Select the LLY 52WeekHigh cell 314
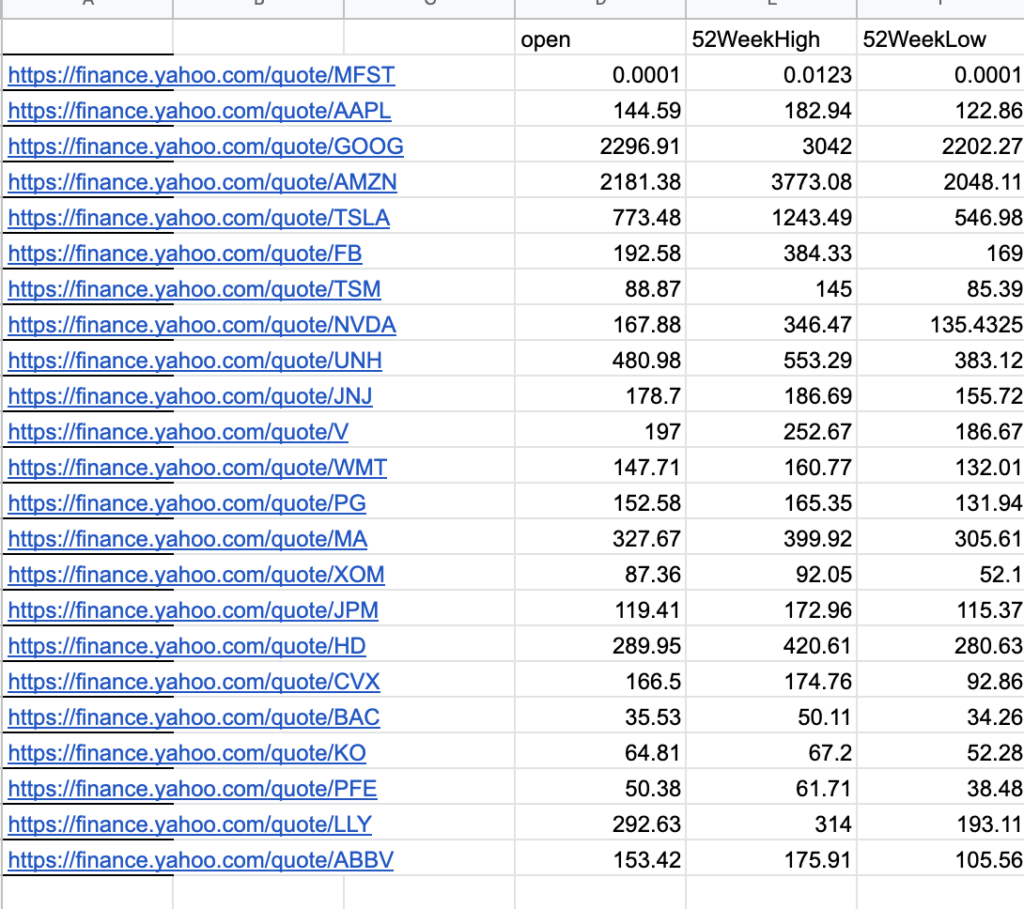 click(x=770, y=825)
